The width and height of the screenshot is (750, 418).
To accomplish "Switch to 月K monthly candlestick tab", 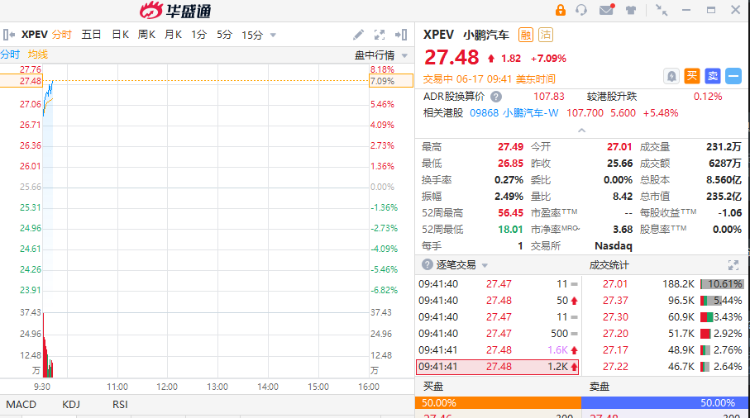I will point(173,35).
